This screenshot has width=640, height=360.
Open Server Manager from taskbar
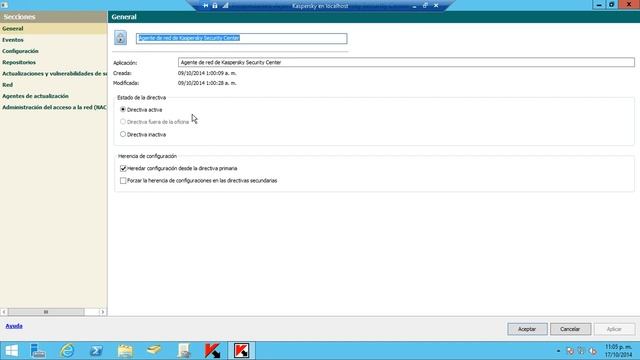pyautogui.click(x=38, y=351)
